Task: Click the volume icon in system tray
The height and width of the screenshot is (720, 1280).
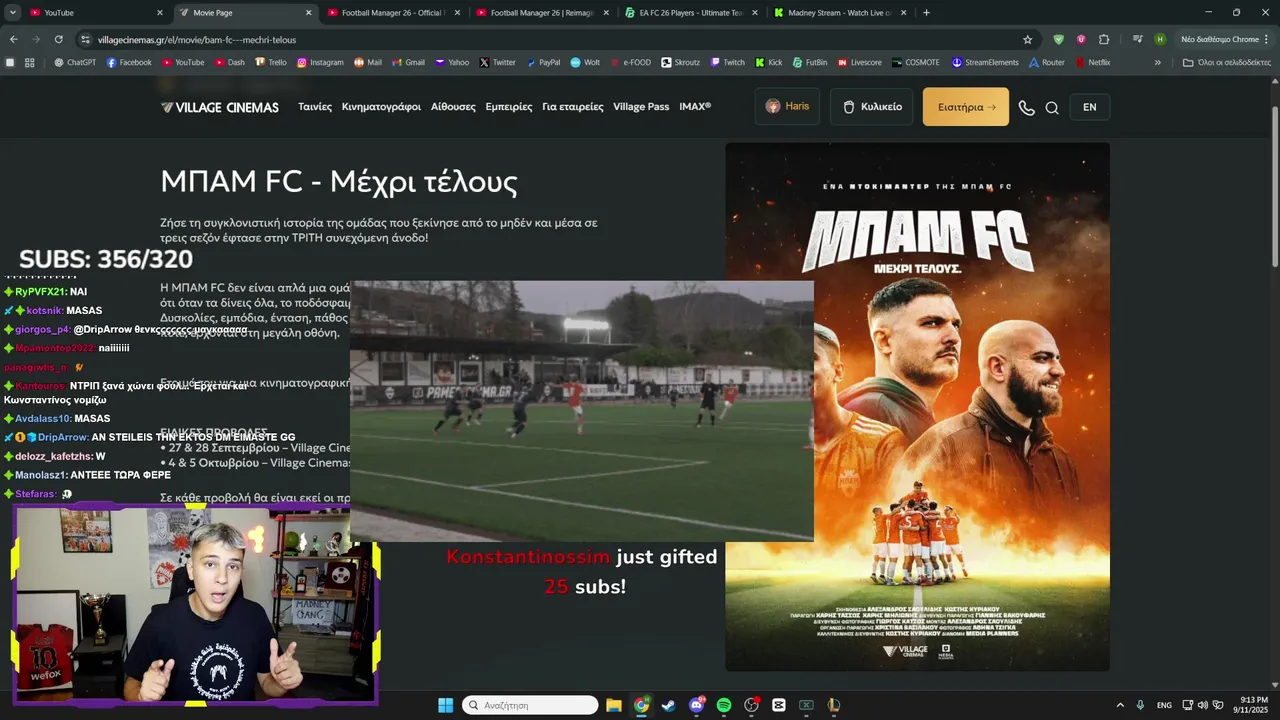Action: click(1202, 705)
